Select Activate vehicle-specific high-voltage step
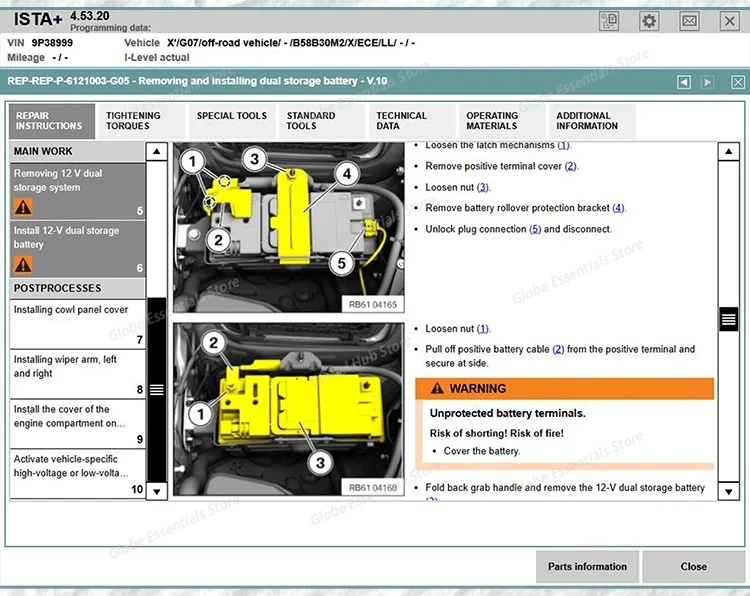The height and width of the screenshot is (596, 750). [77, 474]
